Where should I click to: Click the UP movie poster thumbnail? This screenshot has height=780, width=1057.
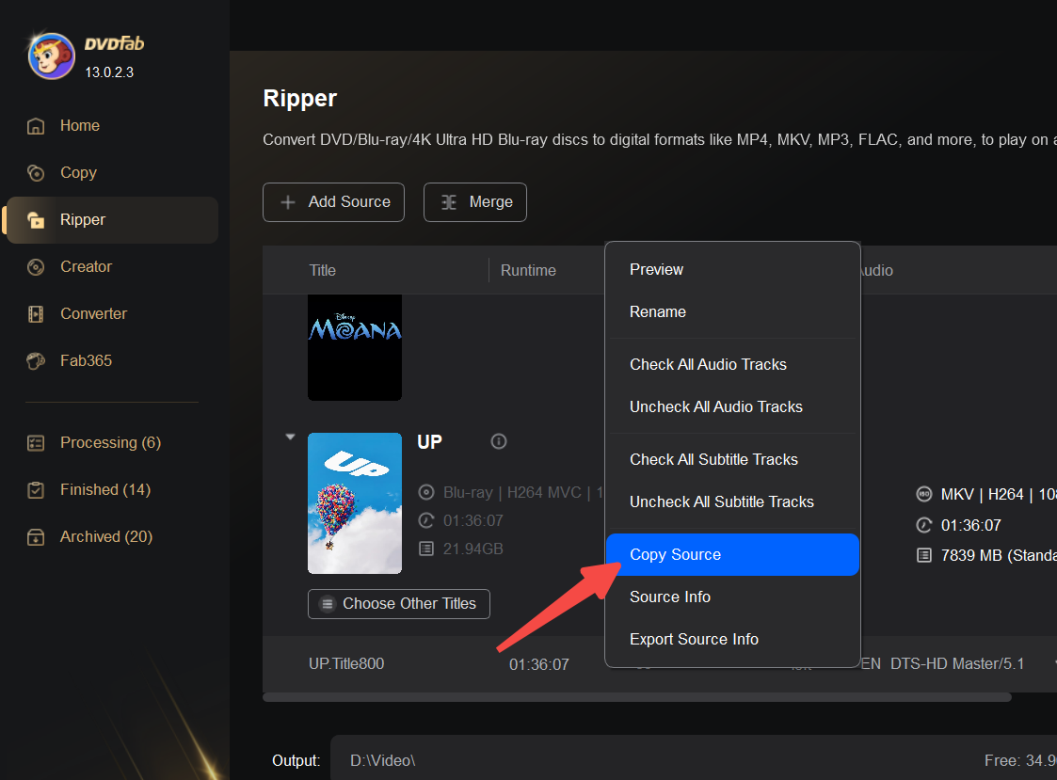(x=355, y=503)
